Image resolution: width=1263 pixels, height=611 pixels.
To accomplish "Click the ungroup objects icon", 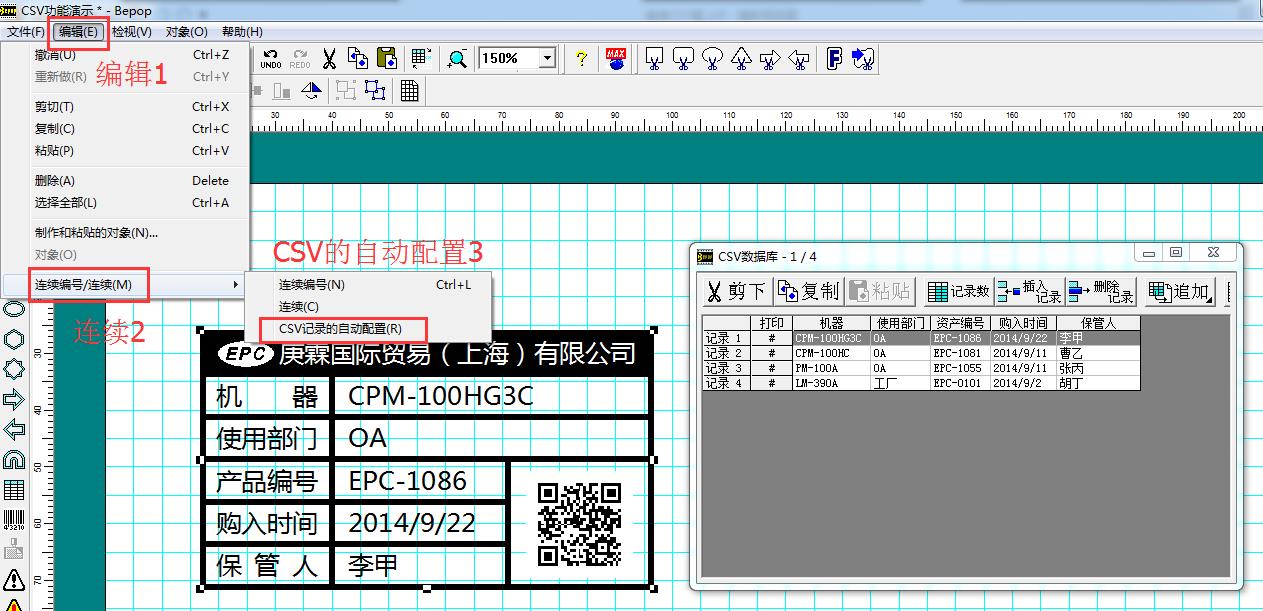I will [375, 91].
